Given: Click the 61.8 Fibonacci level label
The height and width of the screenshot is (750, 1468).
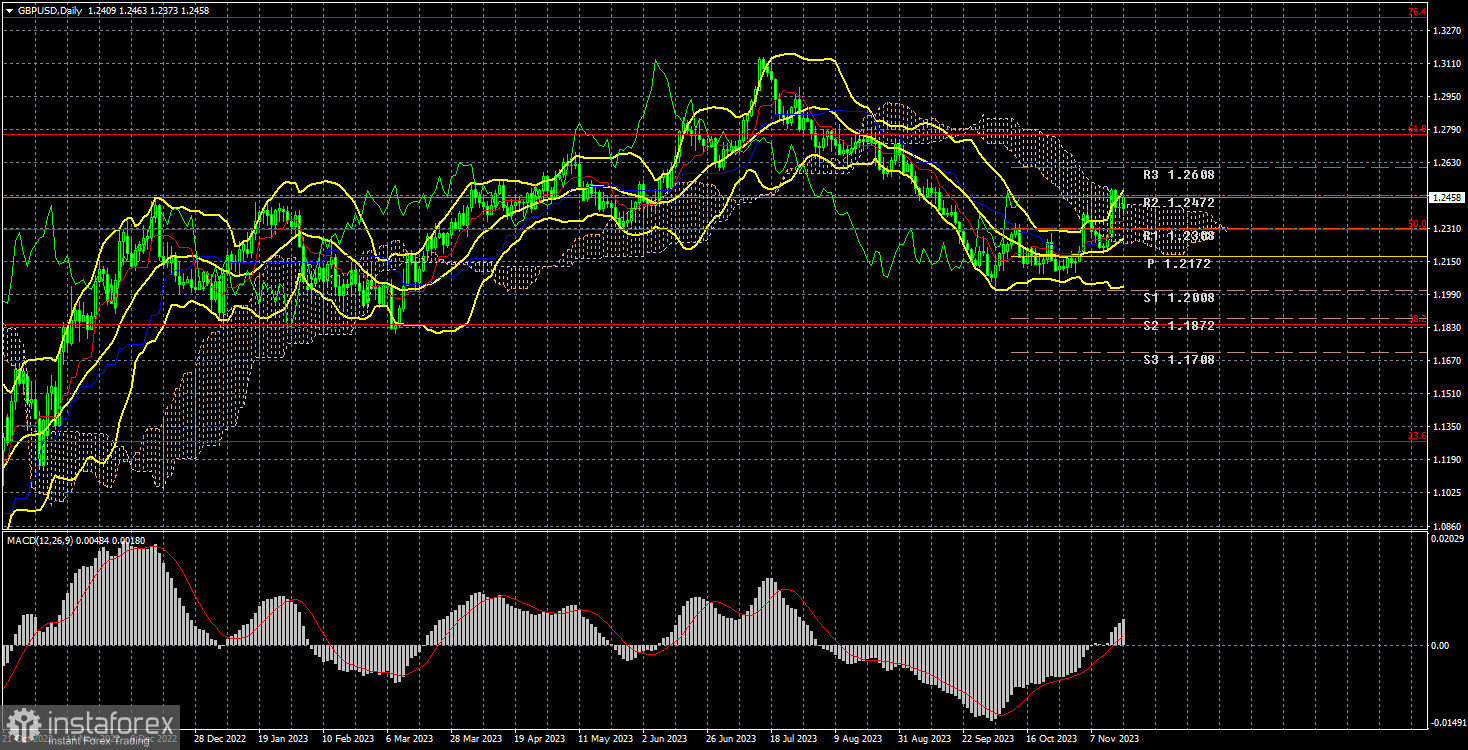Looking at the screenshot, I should [x=1417, y=128].
